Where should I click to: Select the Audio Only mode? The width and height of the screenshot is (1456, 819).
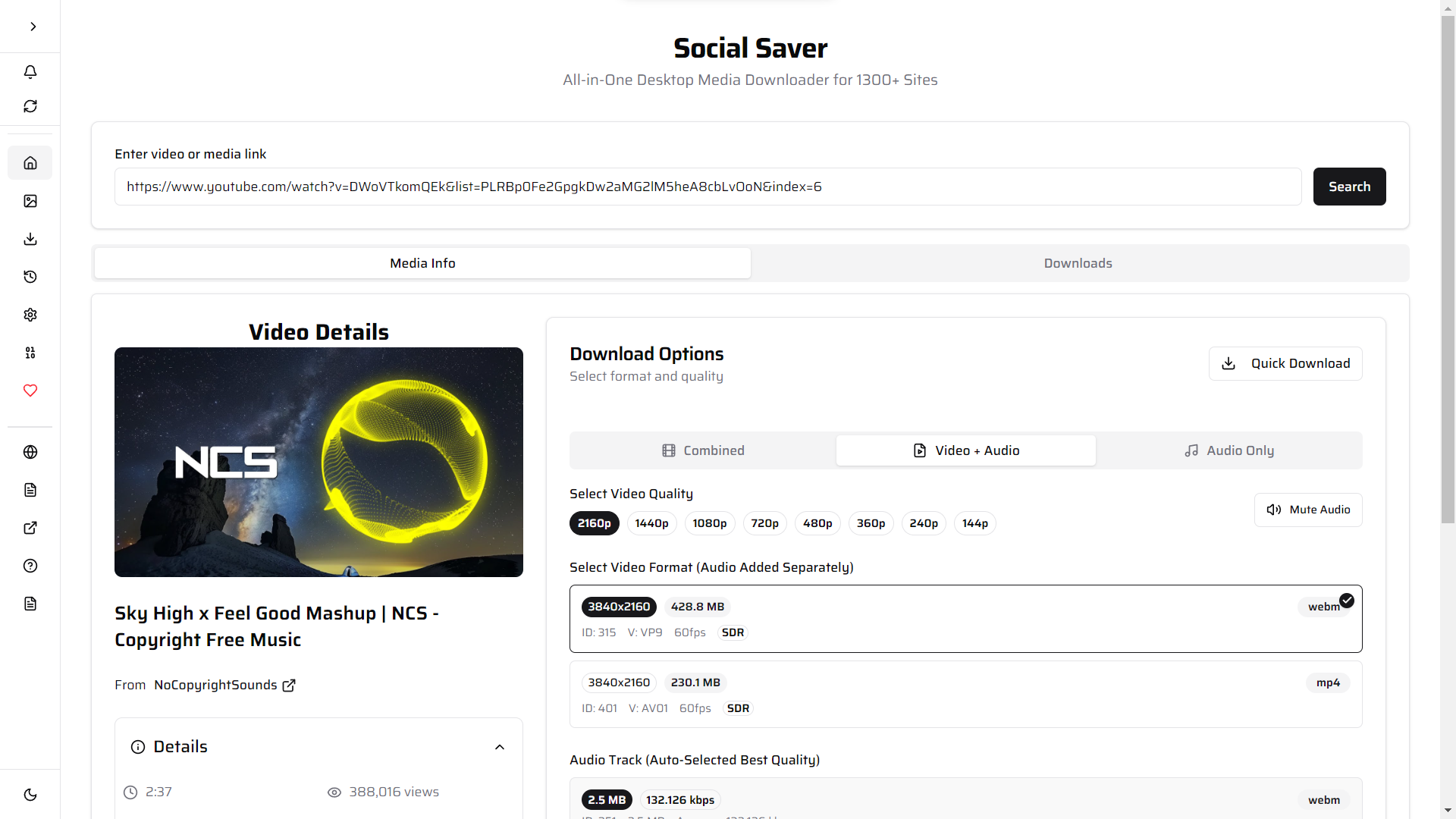(1228, 450)
